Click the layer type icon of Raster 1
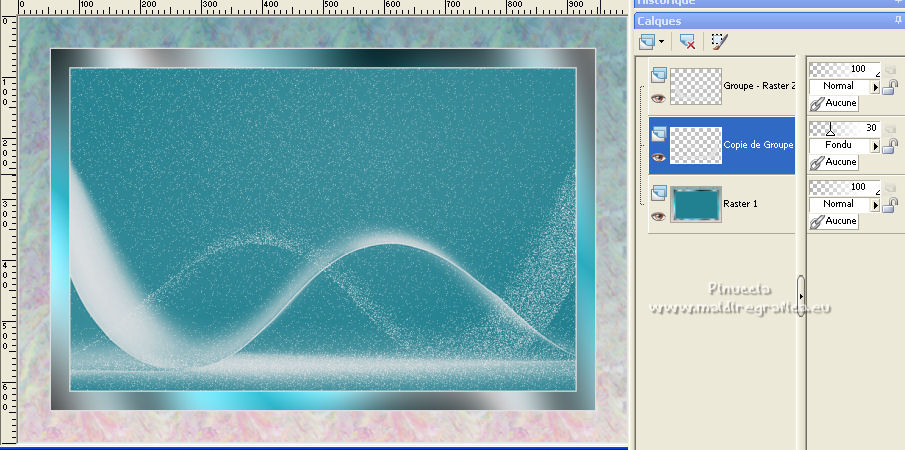905x450 pixels. coord(659,193)
